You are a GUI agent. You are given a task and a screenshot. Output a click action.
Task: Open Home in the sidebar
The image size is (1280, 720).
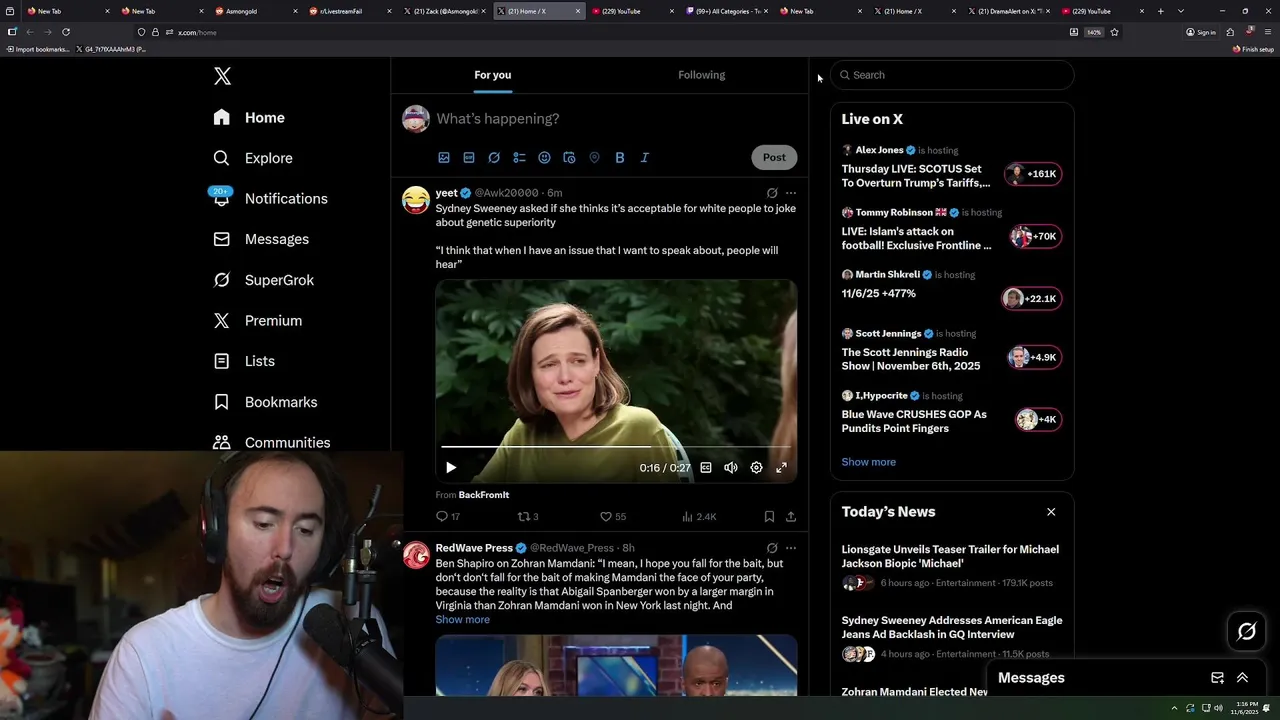click(250, 118)
